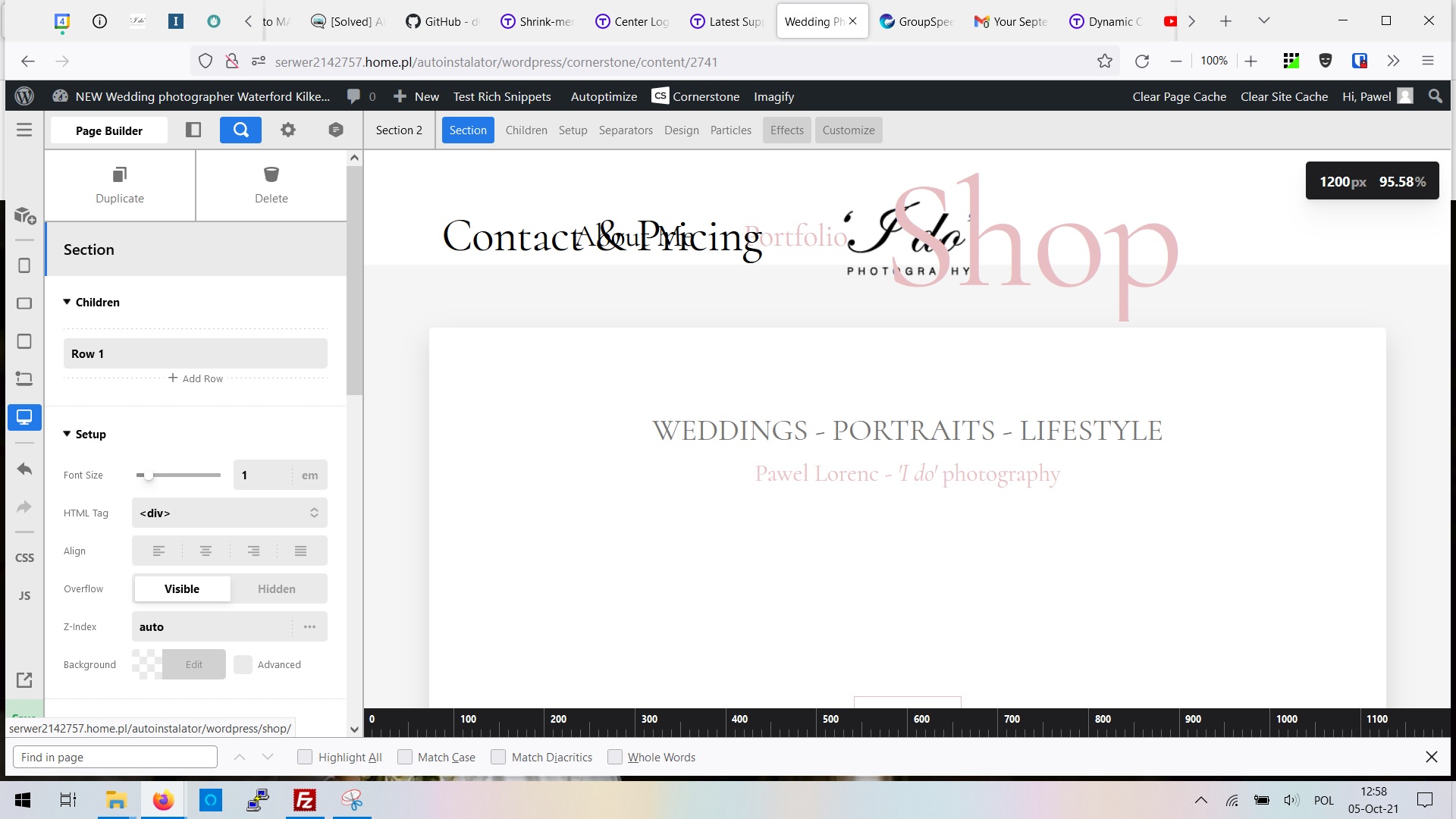Click the undo arrow in left sidebar

click(24, 469)
